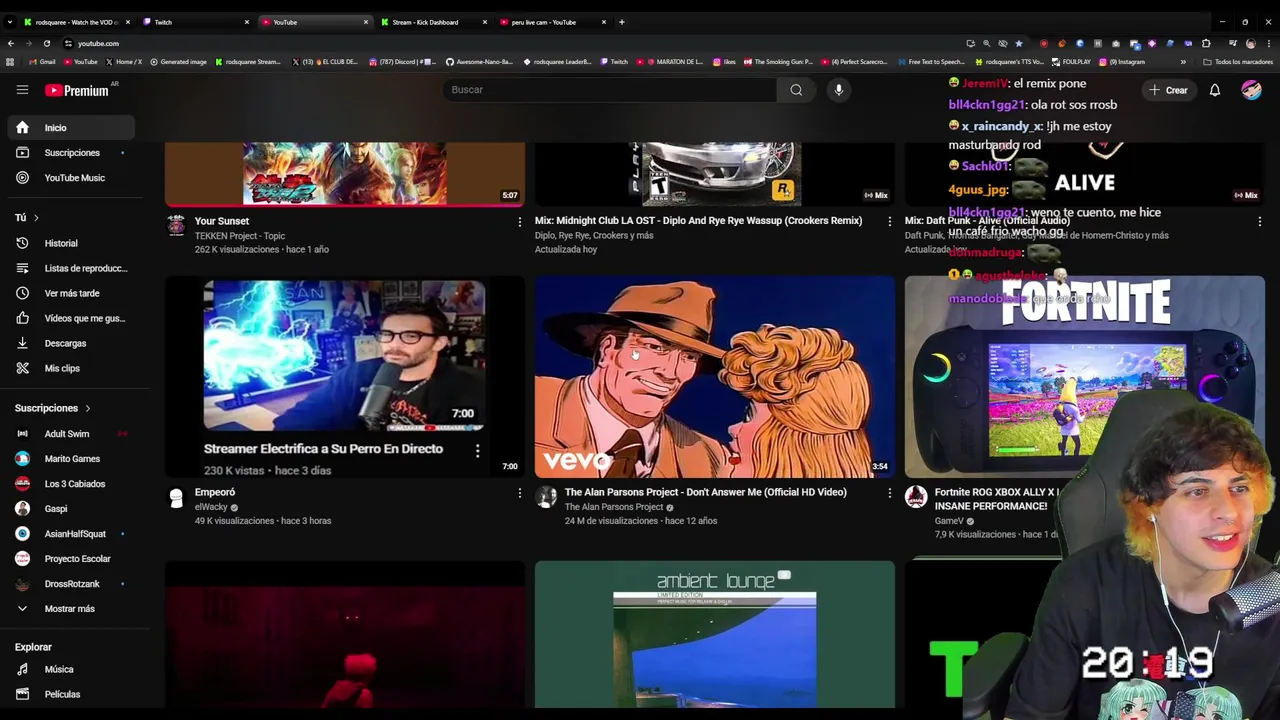Go to Inicio in sidebar
The width and height of the screenshot is (1280, 720).
[69, 128]
